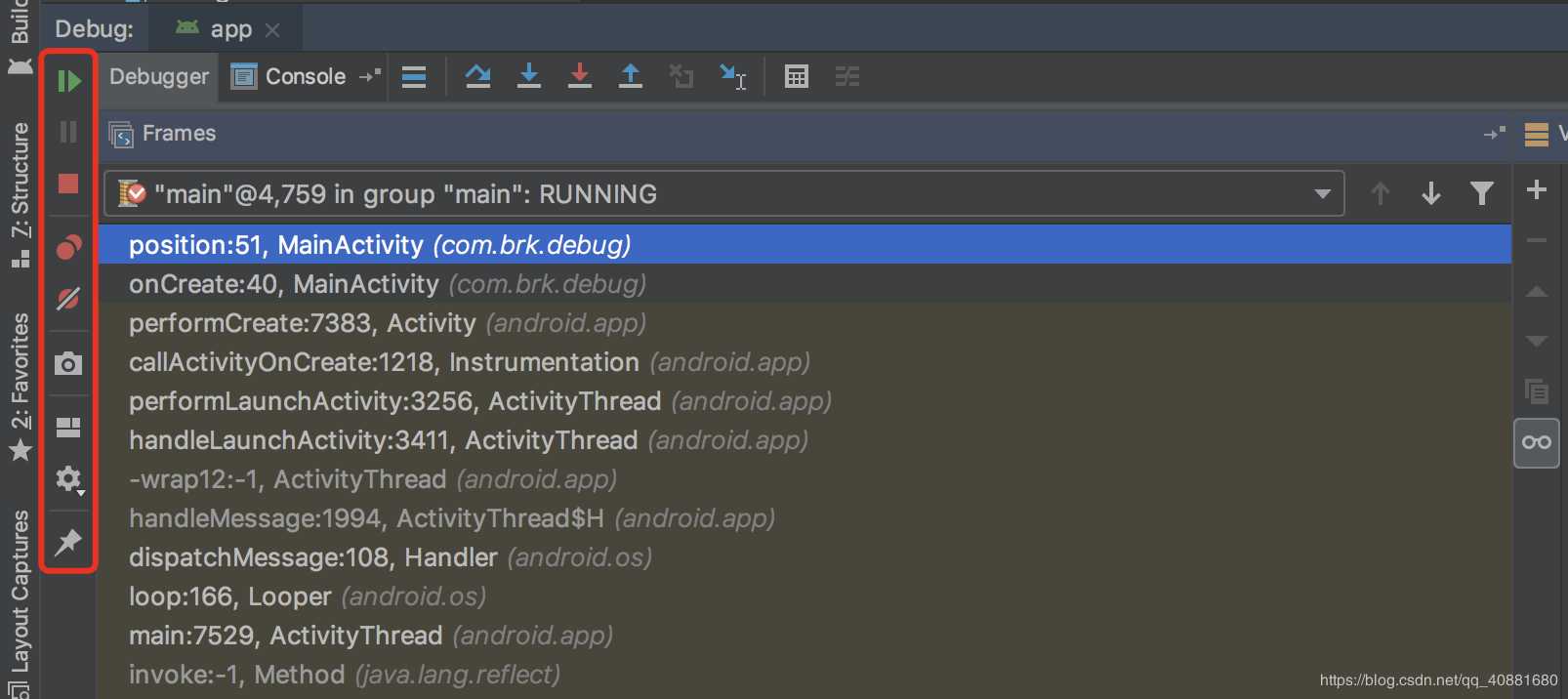Image resolution: width=1568 pixels, height=699 pixels.
Task: Open Evaluate Expression calculator
Action: (x=797, y=76)
